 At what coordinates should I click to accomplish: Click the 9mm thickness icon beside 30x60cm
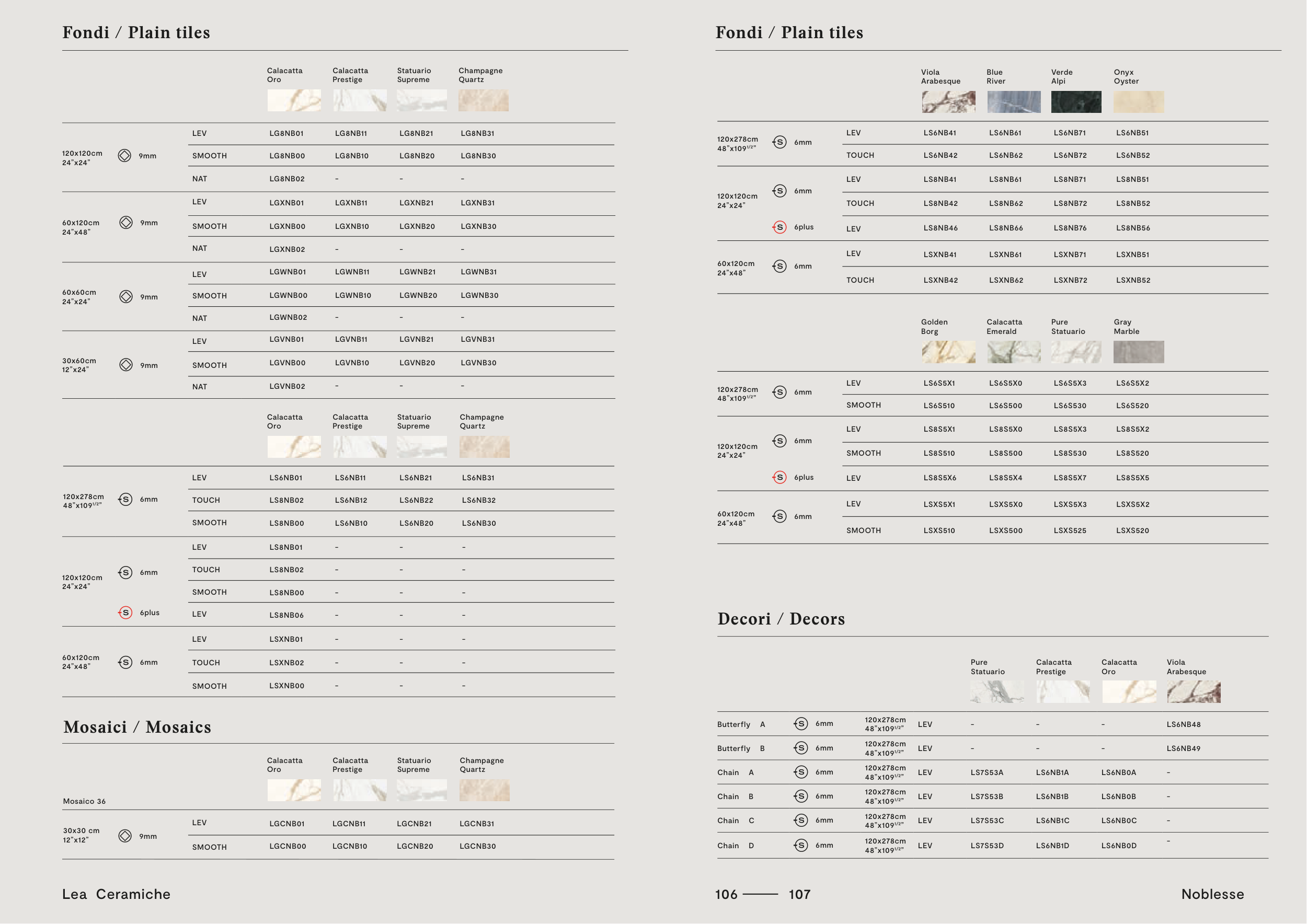pos(126,365)
